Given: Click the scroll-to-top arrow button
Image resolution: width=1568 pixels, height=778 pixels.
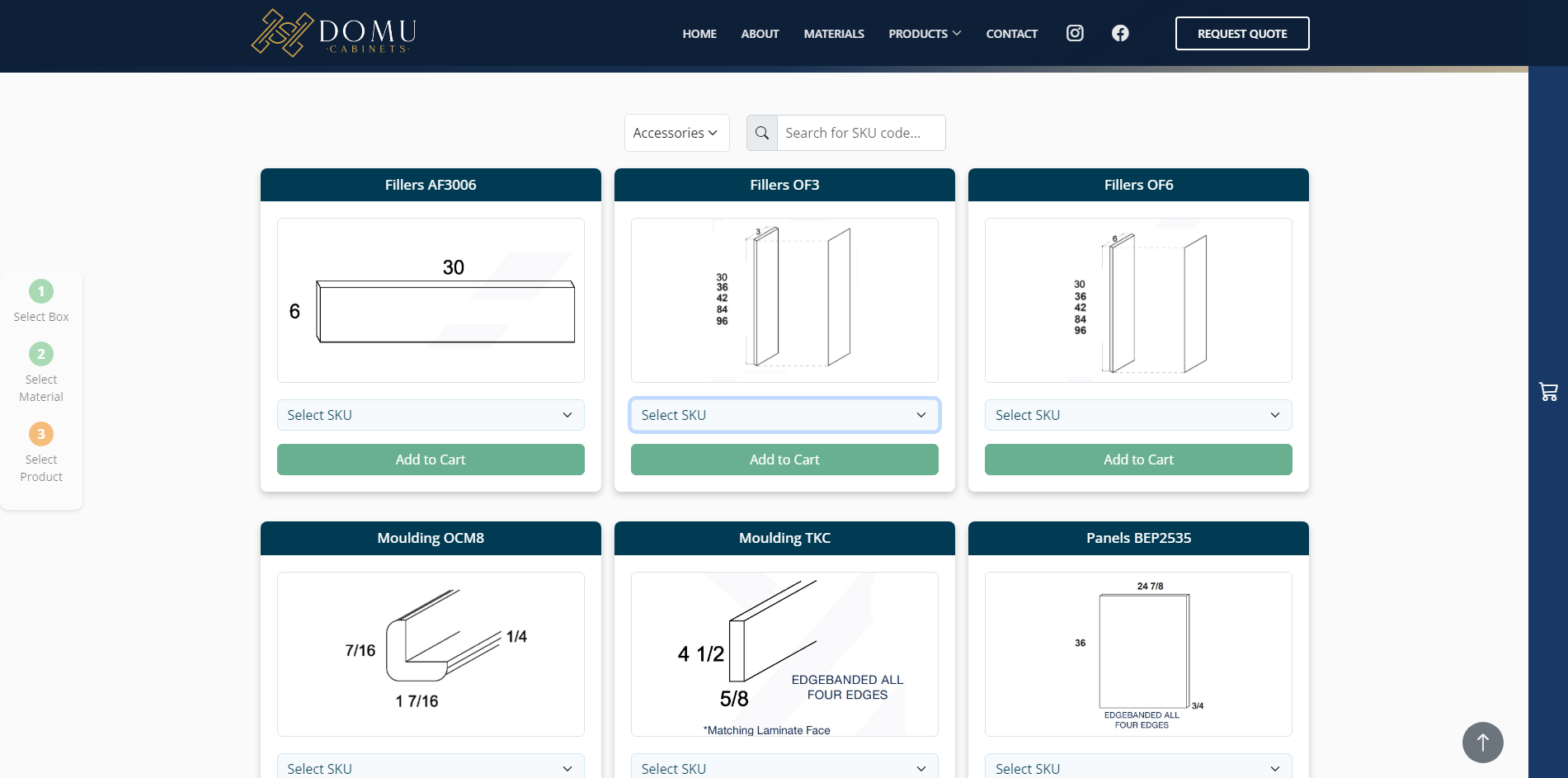Looking at the screenshot, I should (x=1482, y=743).
